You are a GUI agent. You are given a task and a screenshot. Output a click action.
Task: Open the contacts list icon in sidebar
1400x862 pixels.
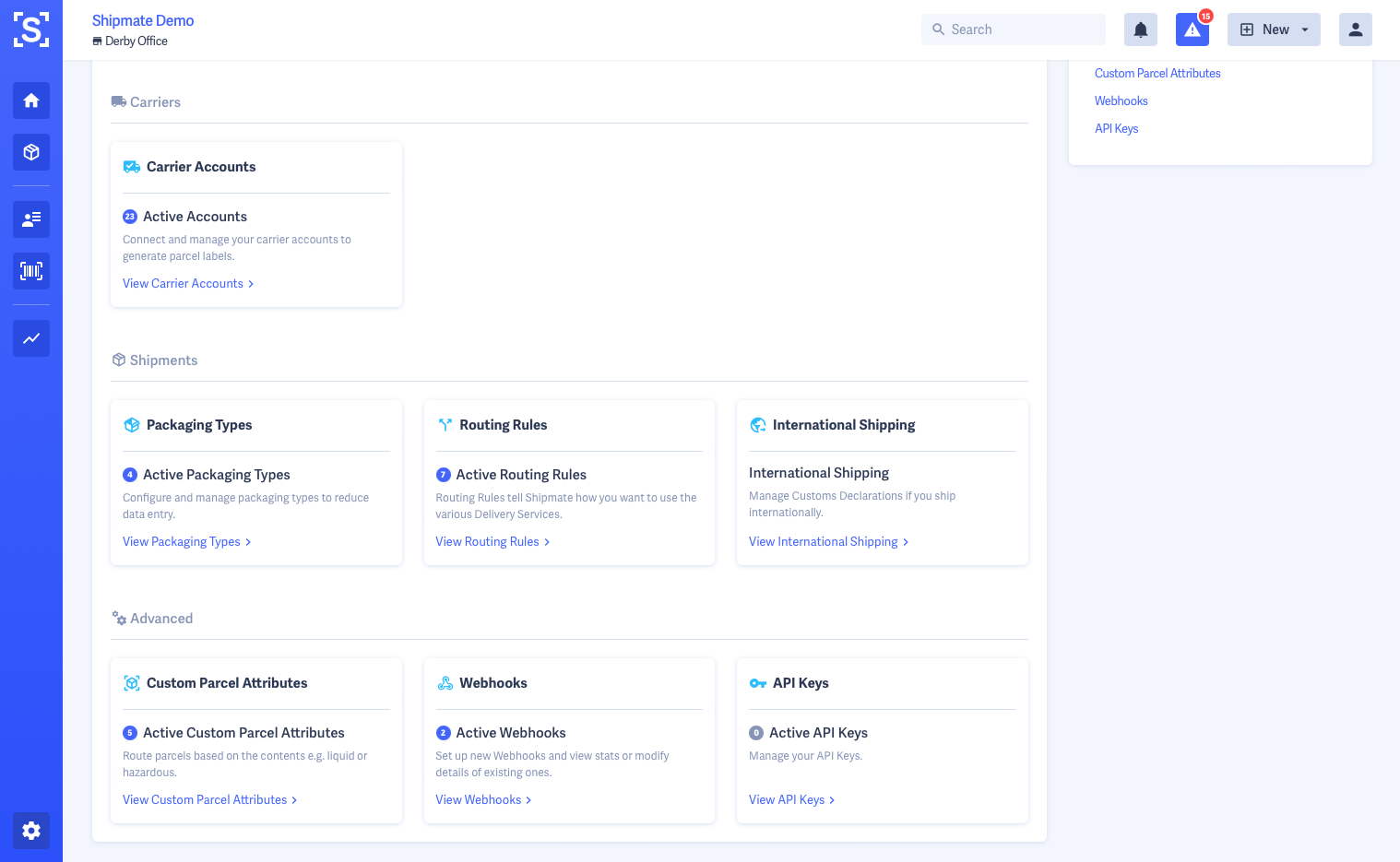point(31,219)
